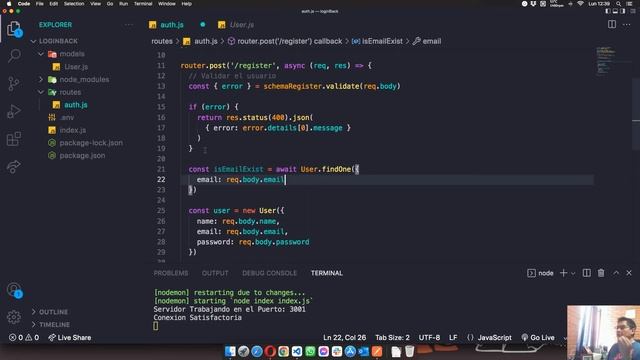Maximize the terminal panel size
The width and height of the screenshot is (640, 360).
[616, 273]
